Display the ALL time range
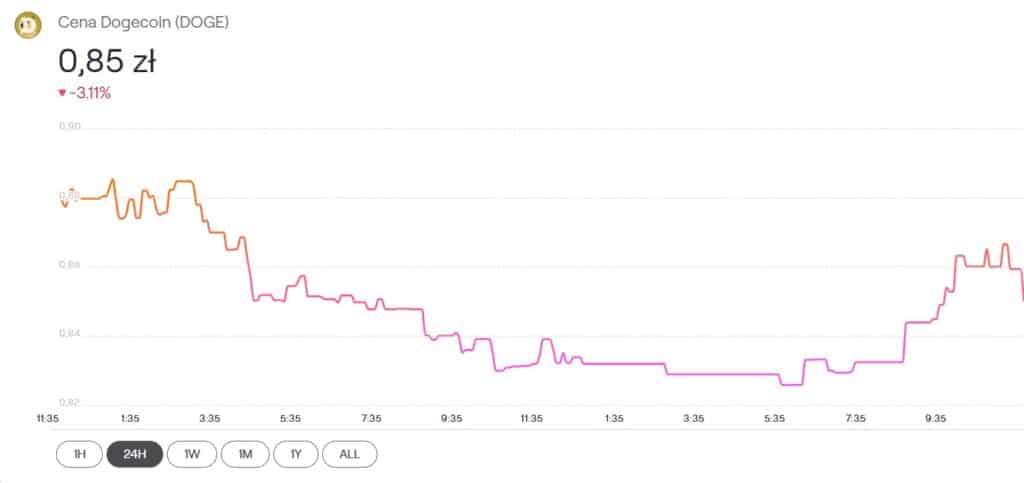Screen dimensions: 1024x483 click(x=349, y=454)
